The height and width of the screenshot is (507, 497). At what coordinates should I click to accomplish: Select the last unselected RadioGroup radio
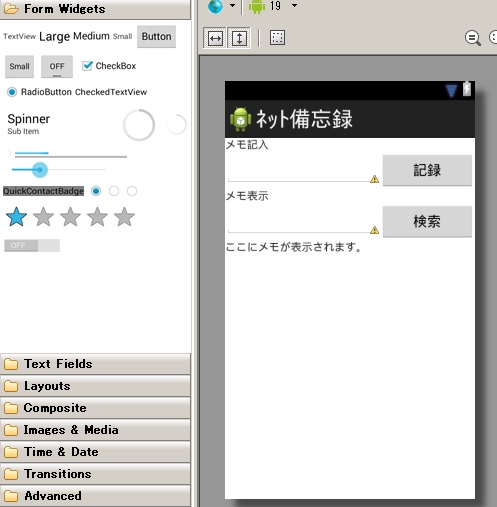(x=132, y=191)
